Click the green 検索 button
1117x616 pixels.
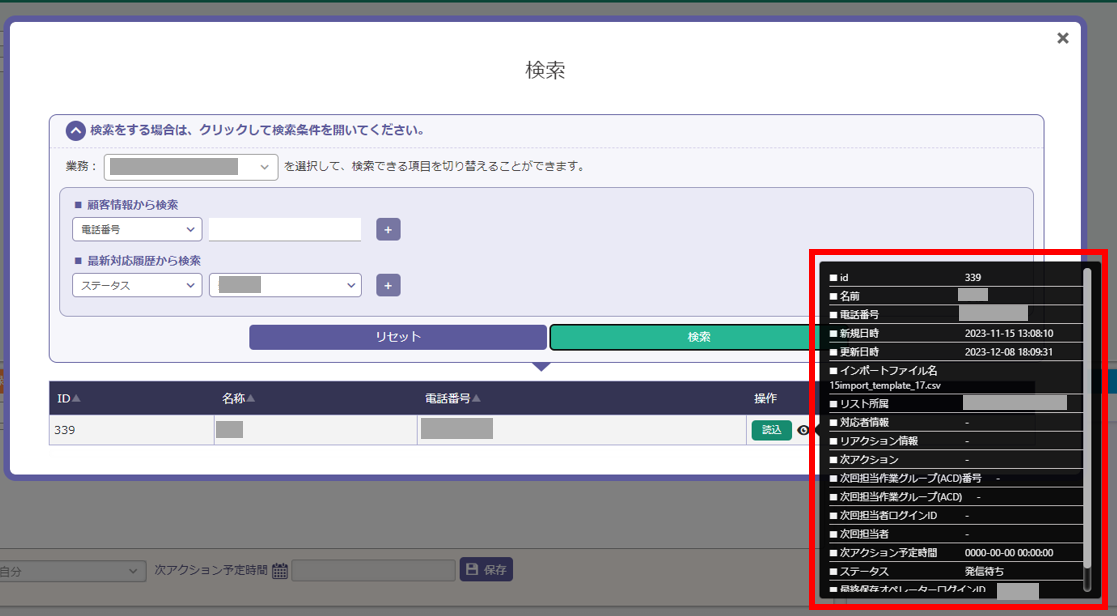click(x=680, y=337)
